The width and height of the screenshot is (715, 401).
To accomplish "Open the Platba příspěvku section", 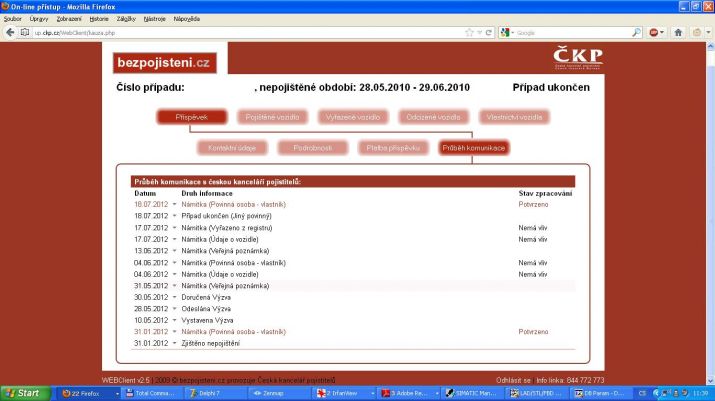I will 393,148.
